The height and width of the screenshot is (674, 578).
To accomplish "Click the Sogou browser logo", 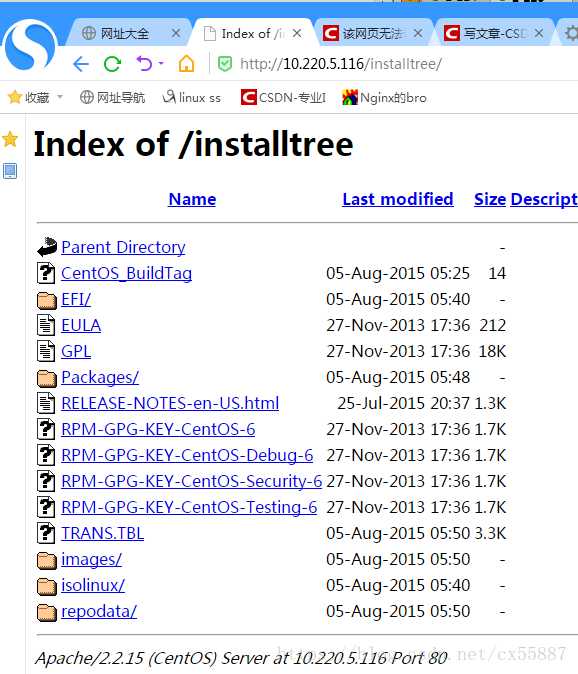I will pyautogui.click(x=30, y=46).
